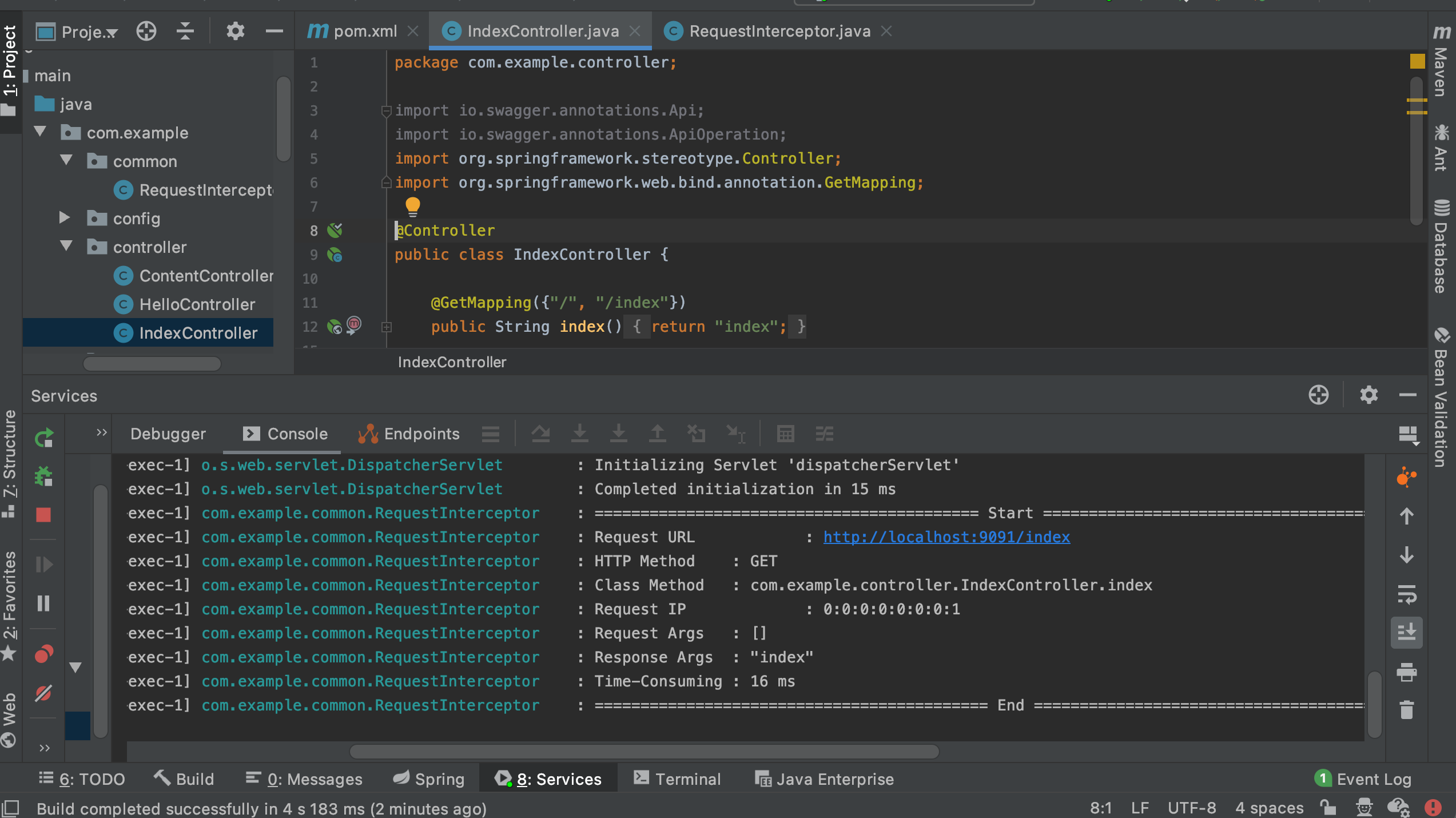Click the Evaluate Expression table icon

click(786, 434)
